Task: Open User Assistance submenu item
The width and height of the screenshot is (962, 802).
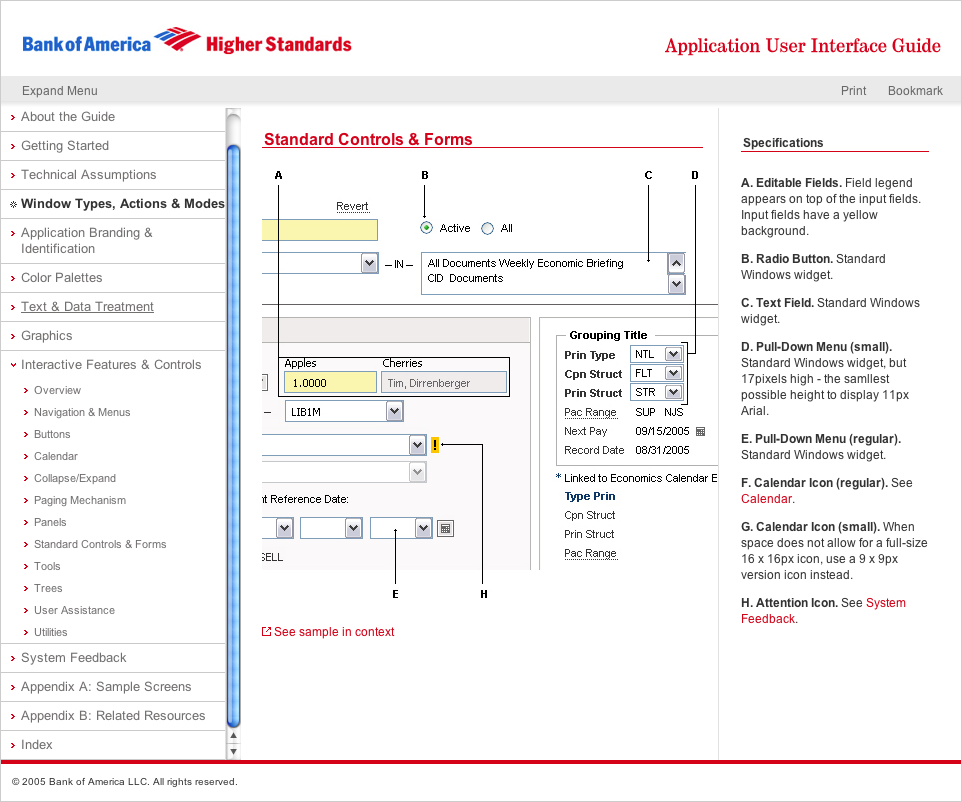Action: click(x=74, y=611)
